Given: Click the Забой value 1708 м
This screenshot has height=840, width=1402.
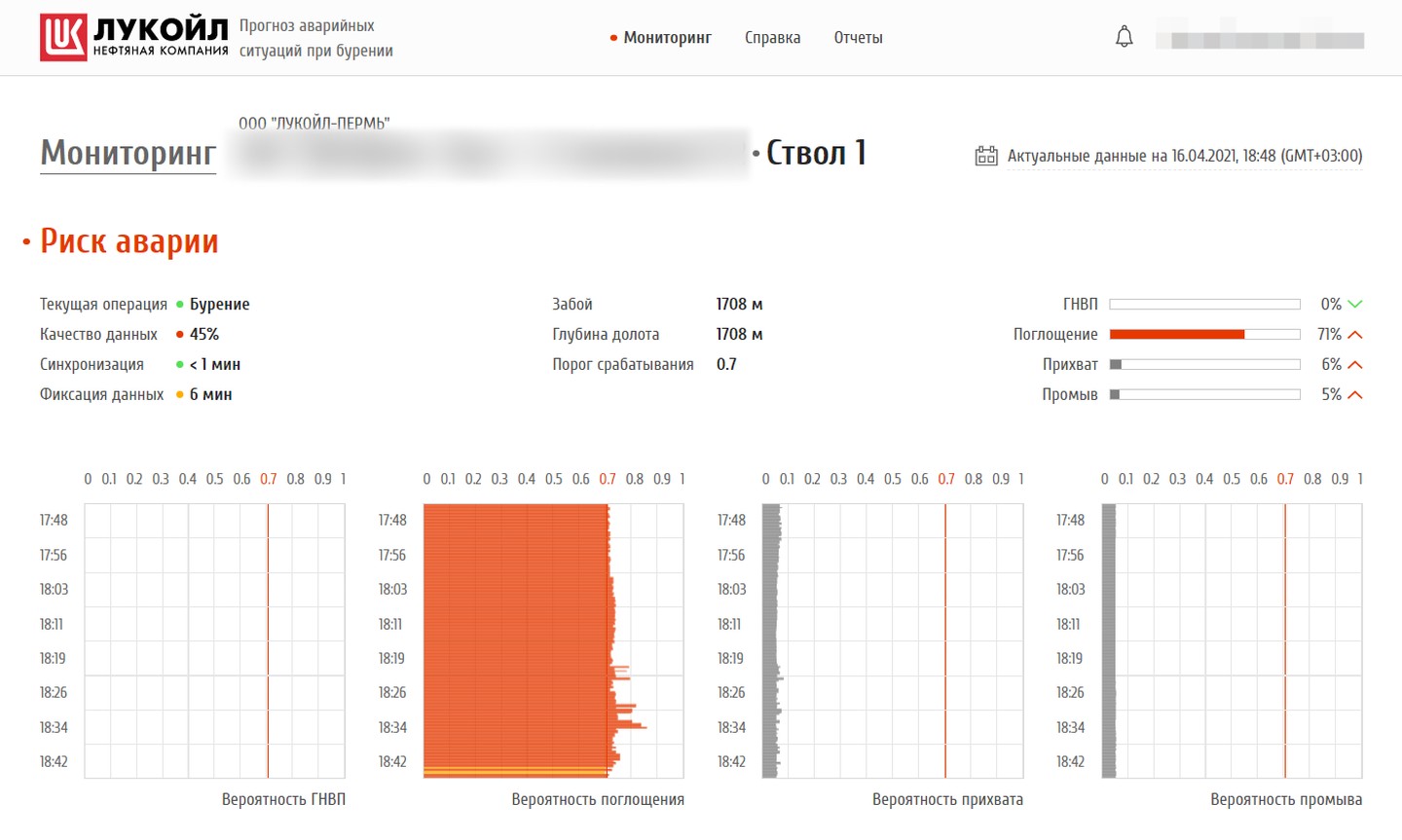Looking at the screenshot, I should pyautogui.click(x=739, y=304).
